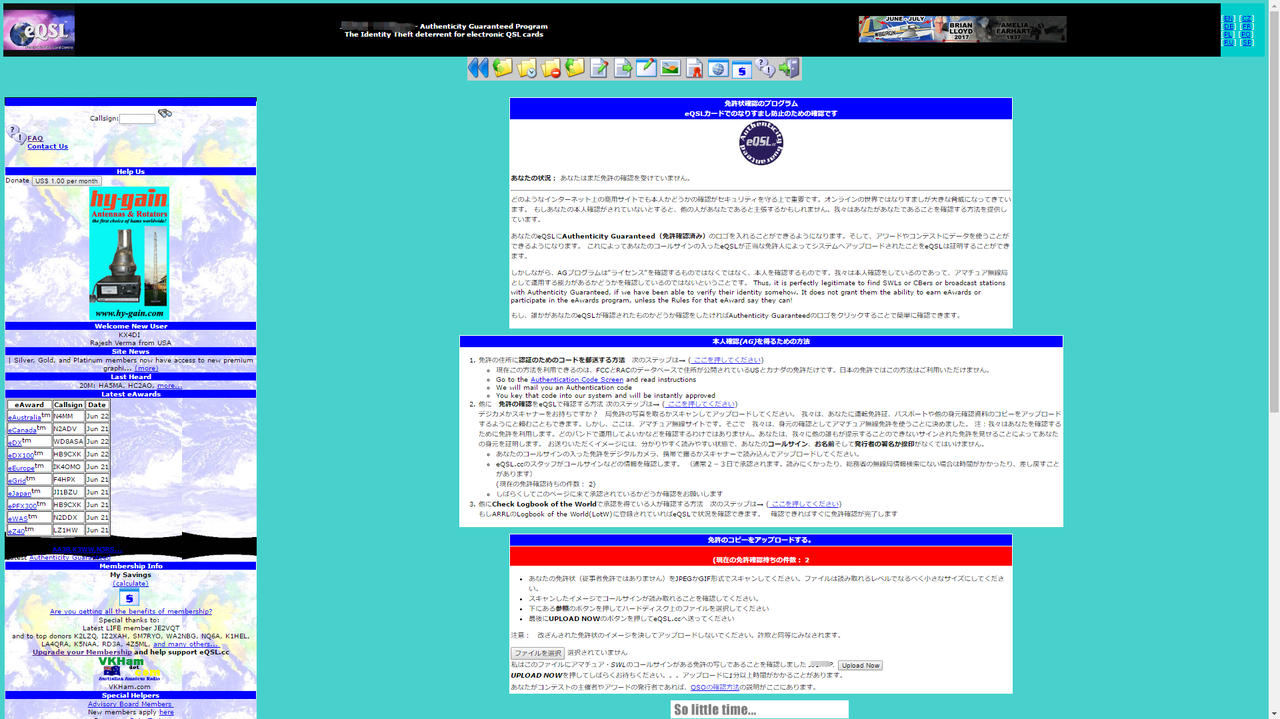The width and height of the screenshot is (1280, 719).
Task: Open 'Are you getting all the benefits' link
Action: click(x=131, y=611)
